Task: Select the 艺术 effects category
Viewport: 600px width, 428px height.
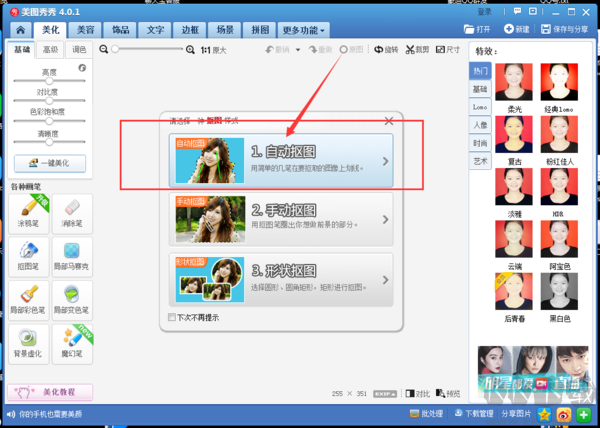Action: coord(480,161)
